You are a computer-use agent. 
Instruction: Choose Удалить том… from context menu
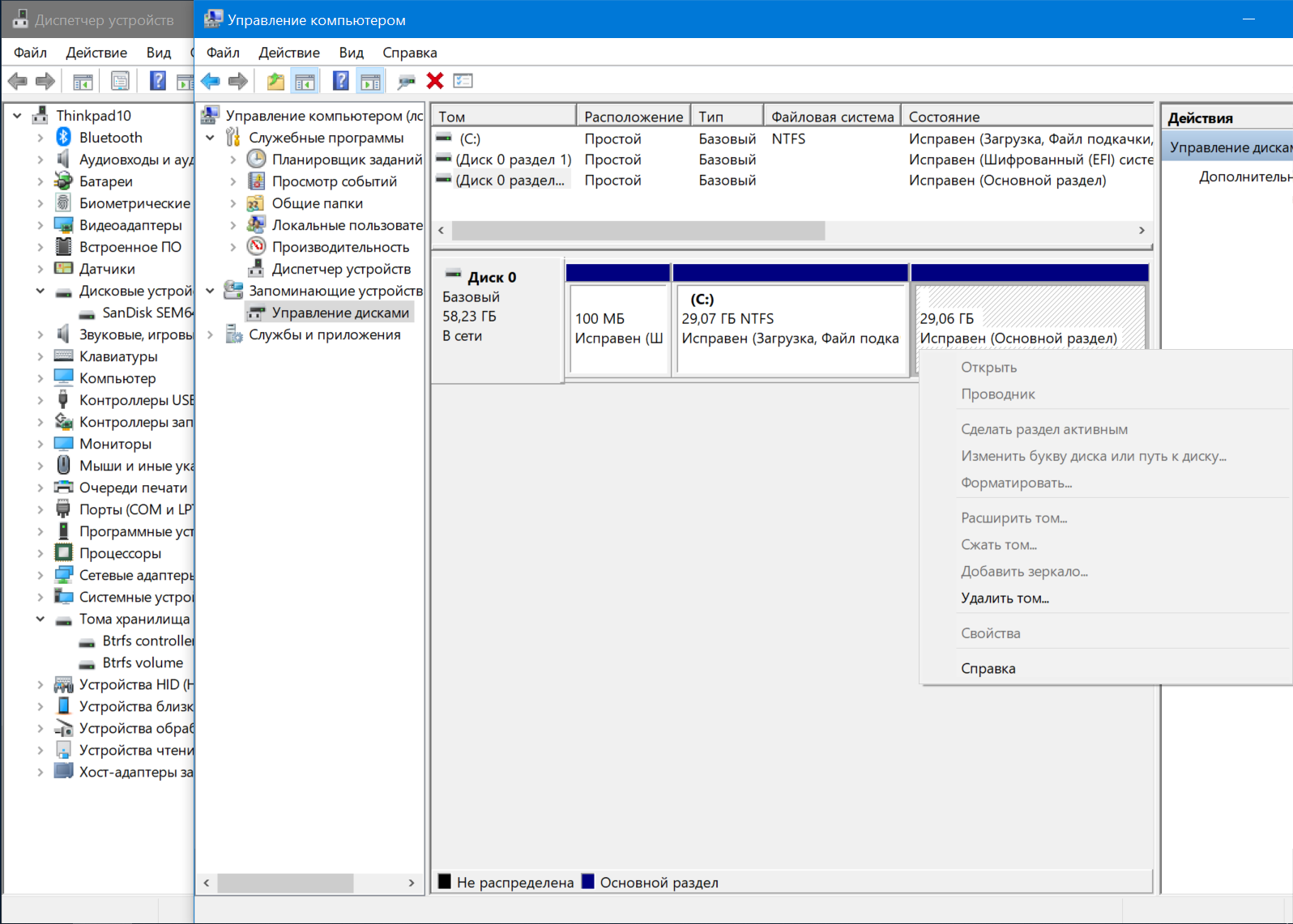click(1005, 598)
